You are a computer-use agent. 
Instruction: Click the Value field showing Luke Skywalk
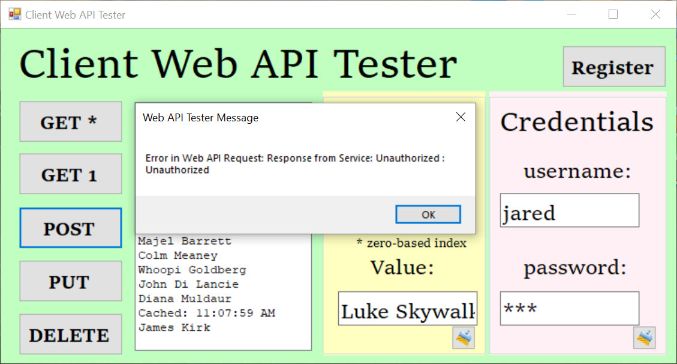click(x=408, y=308)
